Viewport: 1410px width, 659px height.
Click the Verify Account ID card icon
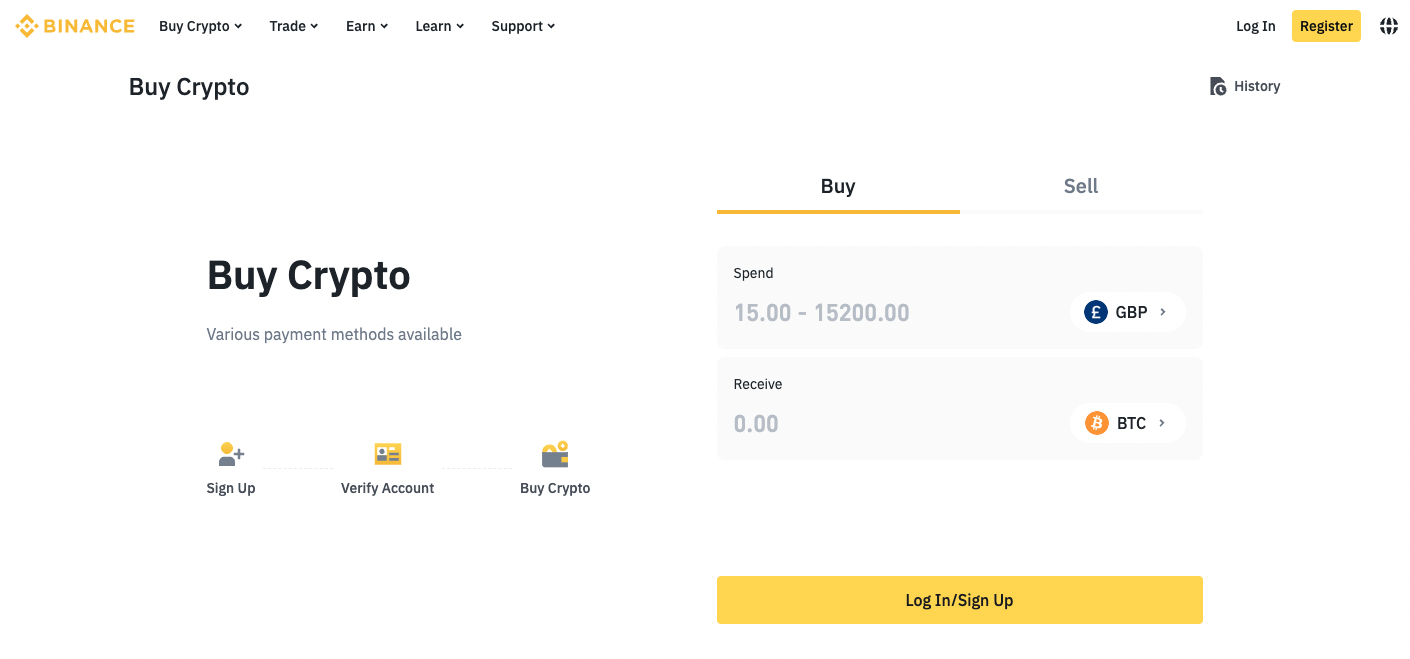click(x=387, y=454)
